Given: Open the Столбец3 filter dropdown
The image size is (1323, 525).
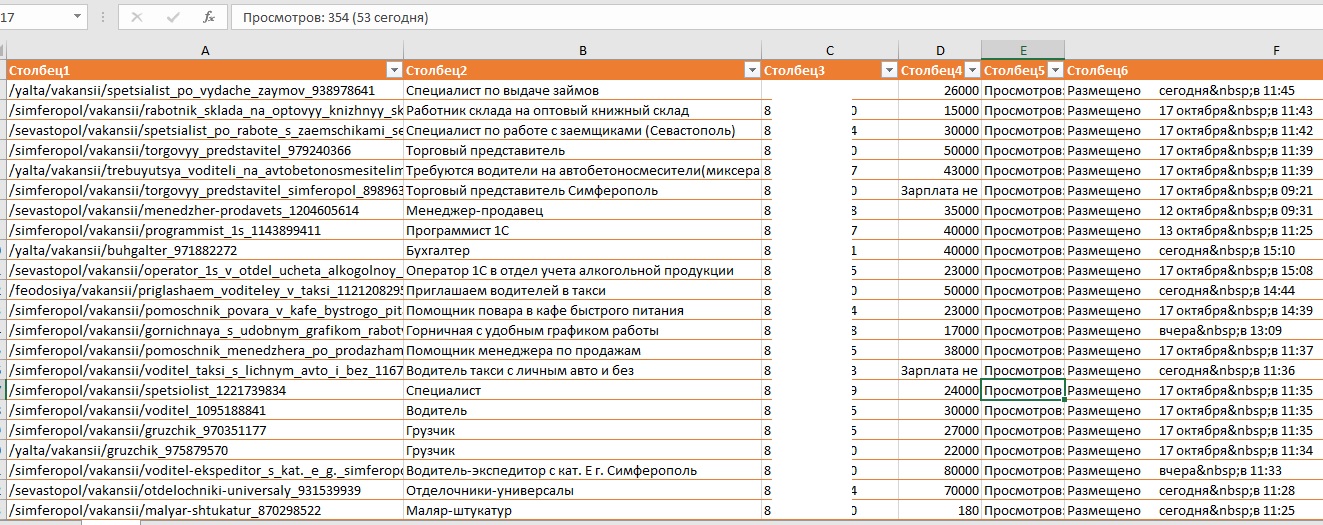Looking at the screenshot, I should coord(888,70).
